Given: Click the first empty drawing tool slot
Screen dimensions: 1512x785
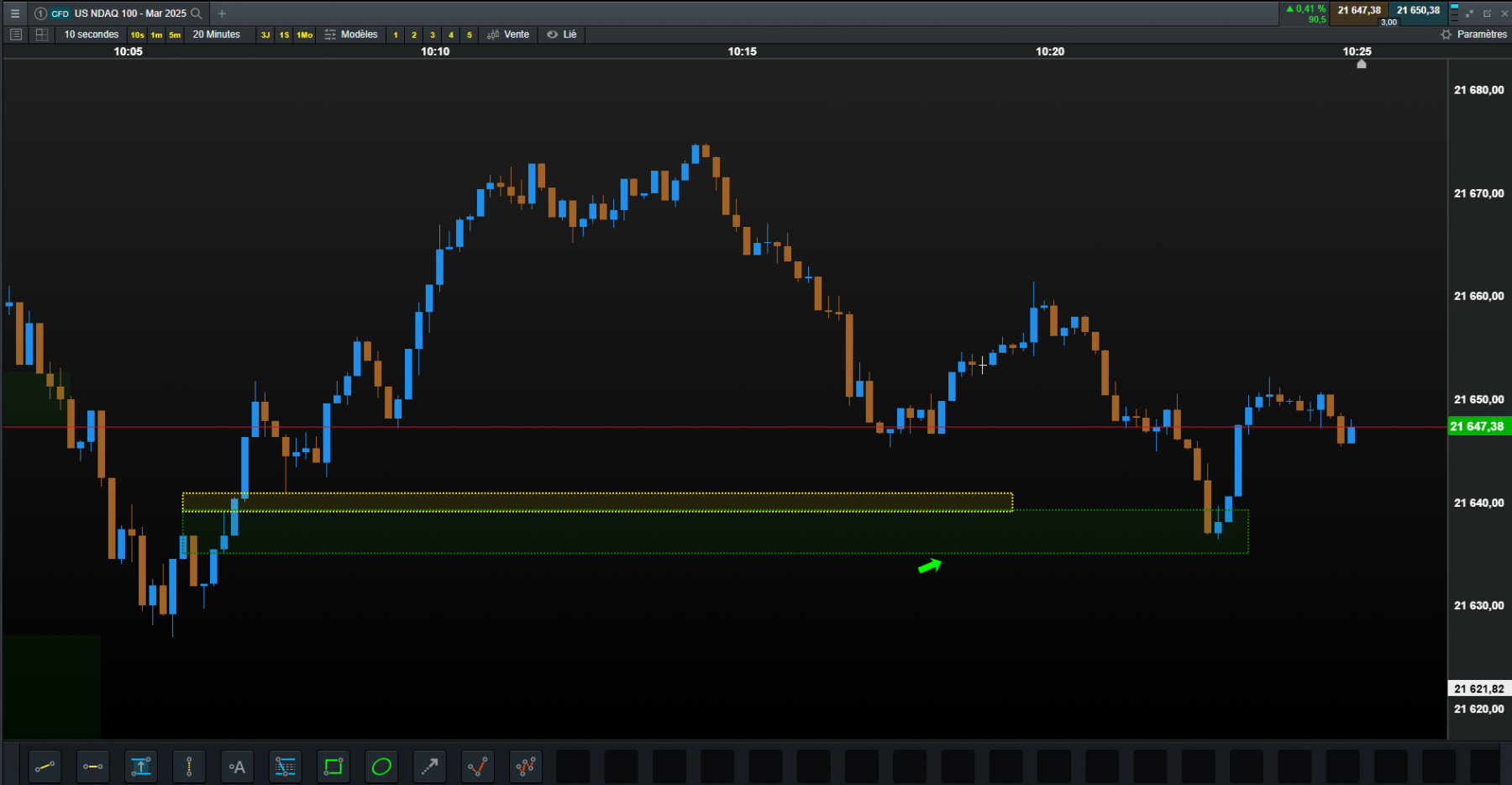Looking at the screenshot, I should pyautogui.click(x=573, y=767).
